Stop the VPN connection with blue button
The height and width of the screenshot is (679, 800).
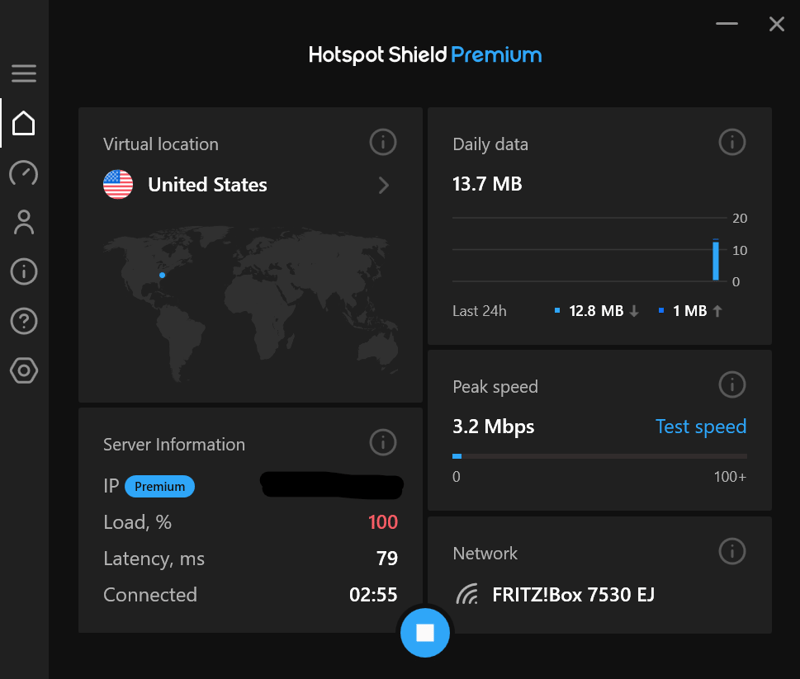(x=425, y=633)
